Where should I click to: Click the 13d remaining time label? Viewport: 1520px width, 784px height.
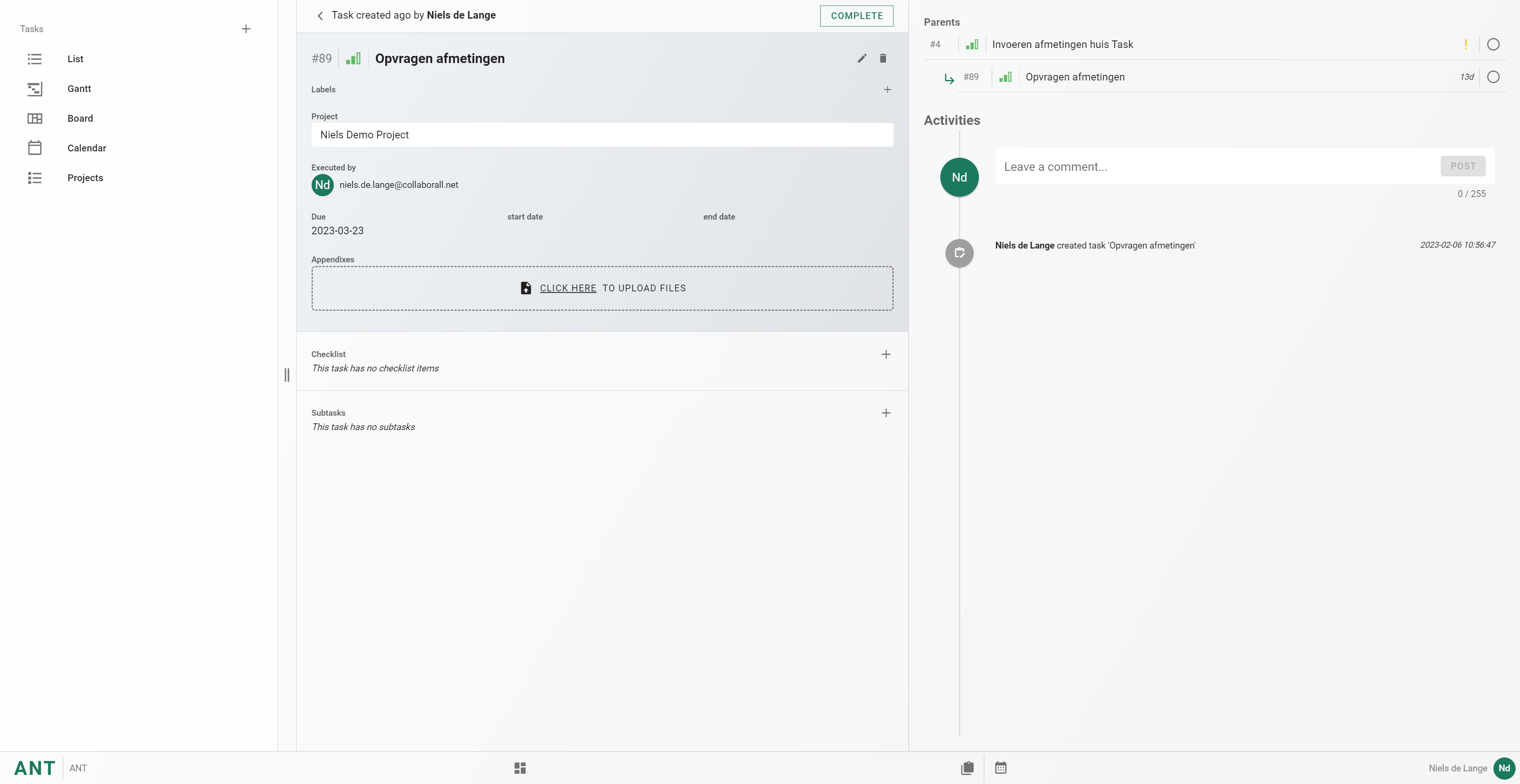click(x=1466, y=76)
